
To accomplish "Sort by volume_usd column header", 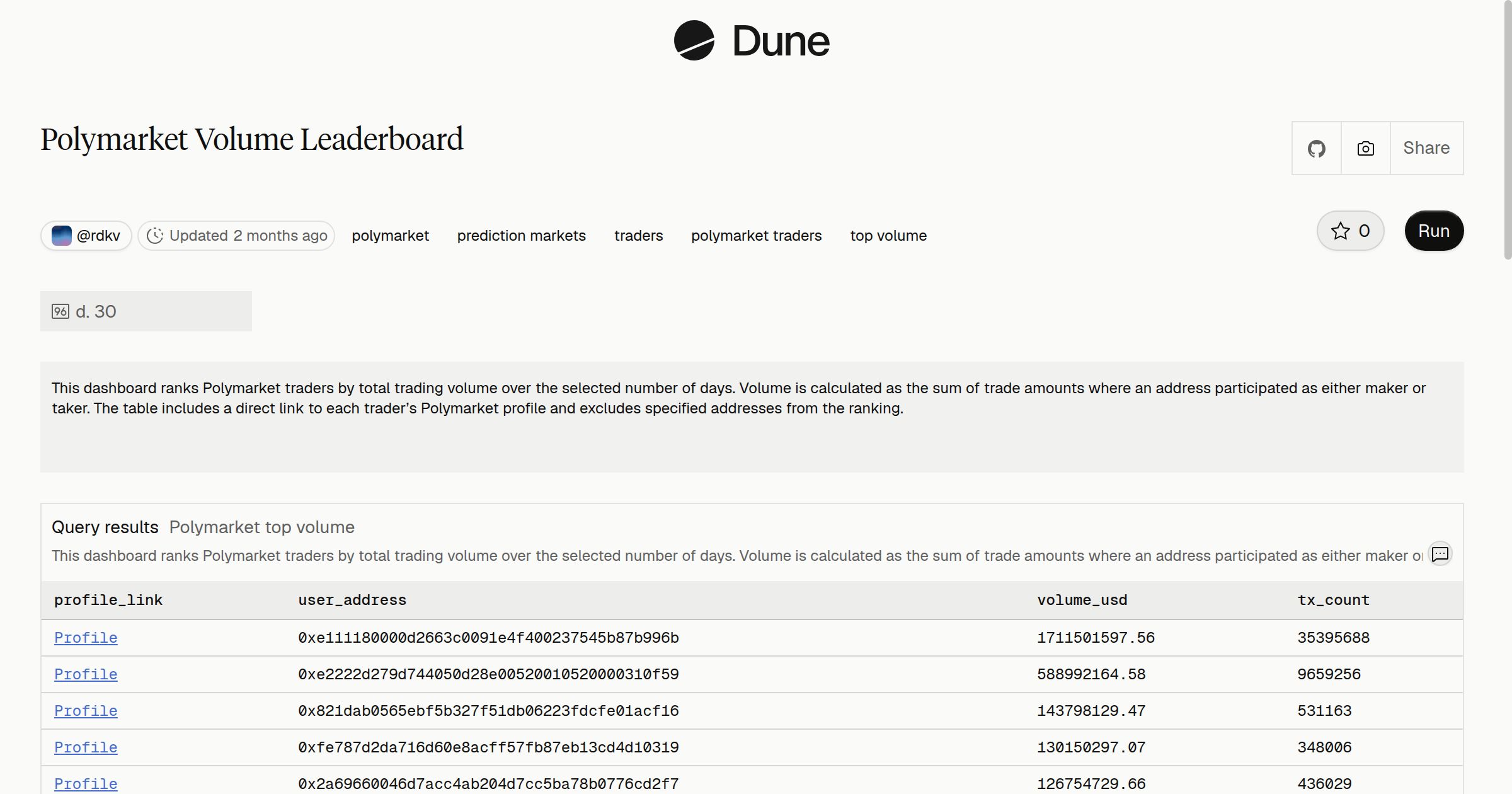I will pyautogui.click(x=1082, y=600).
